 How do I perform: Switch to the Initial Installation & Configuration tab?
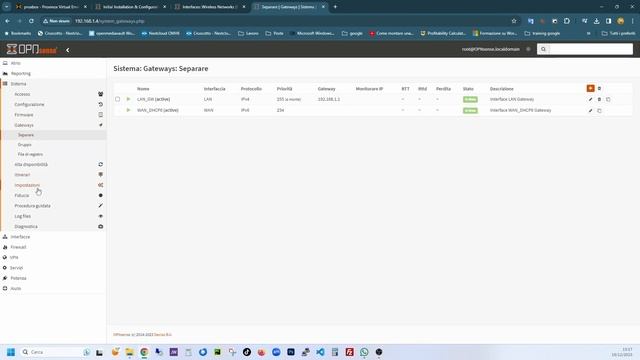pyautogui.click(x=130, y=7)
